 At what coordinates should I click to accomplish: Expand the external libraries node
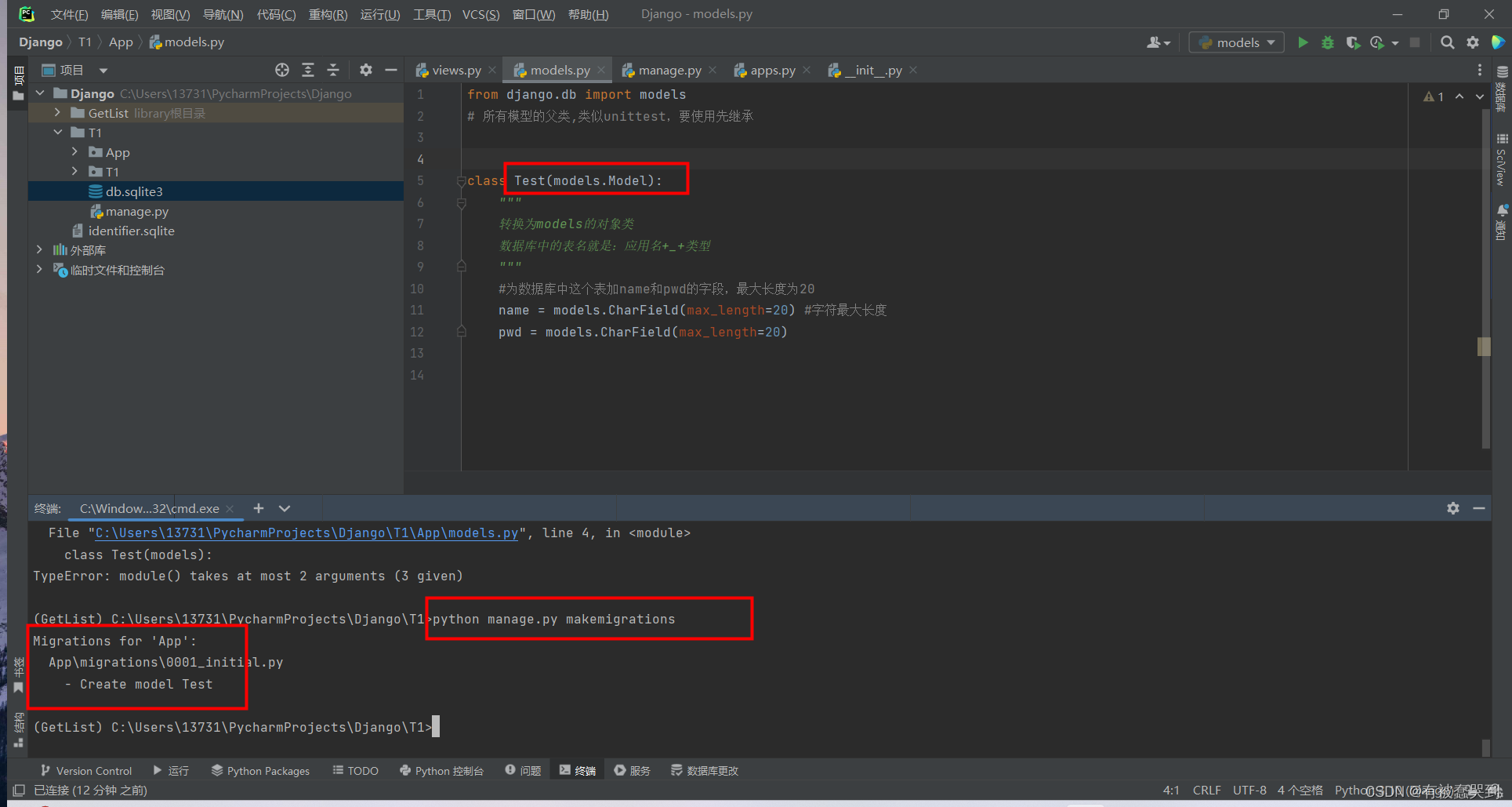coord(40,250)
